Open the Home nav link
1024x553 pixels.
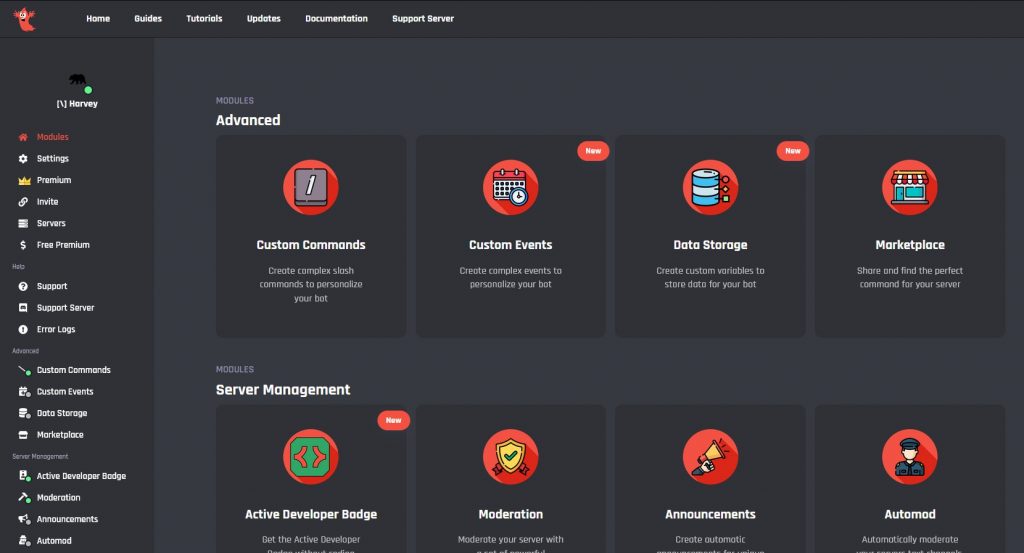(x=98, y=19)
